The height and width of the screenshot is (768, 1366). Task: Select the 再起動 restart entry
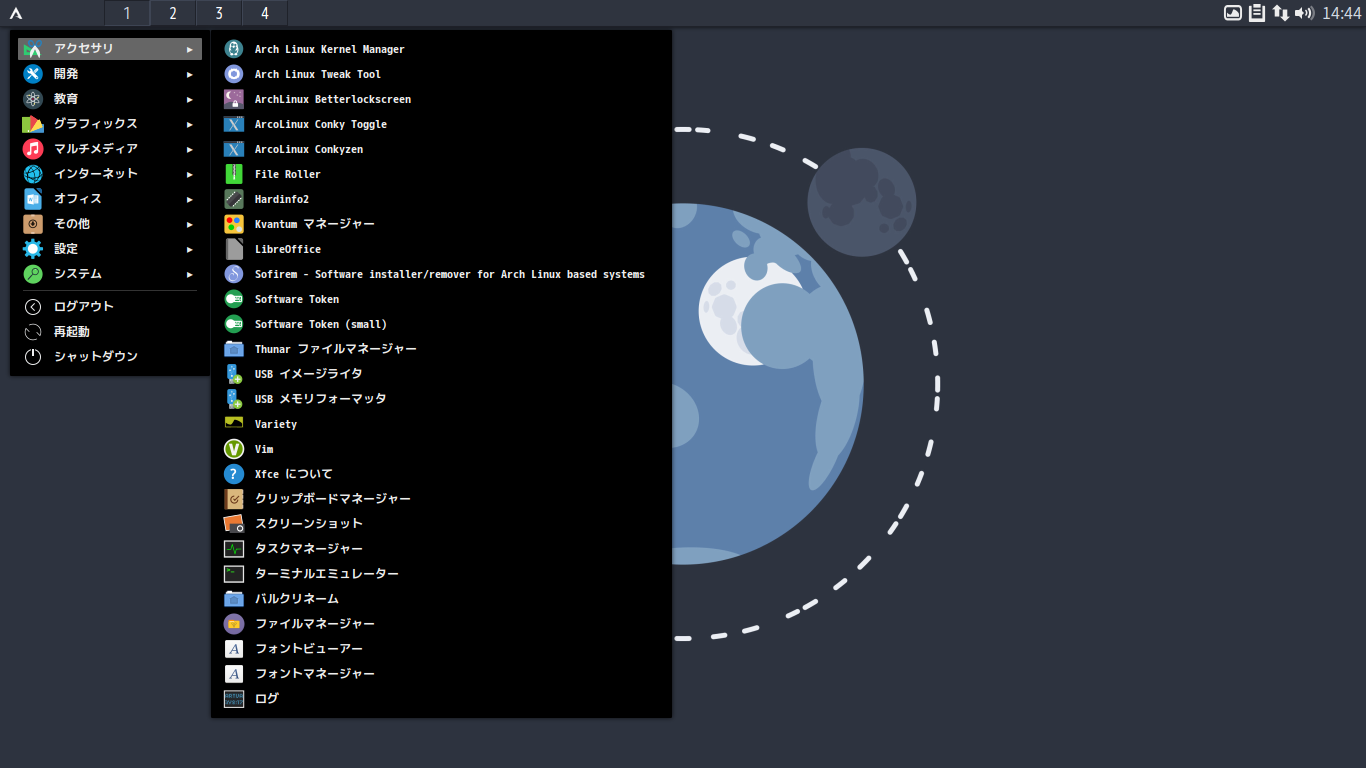coord(110,332)
